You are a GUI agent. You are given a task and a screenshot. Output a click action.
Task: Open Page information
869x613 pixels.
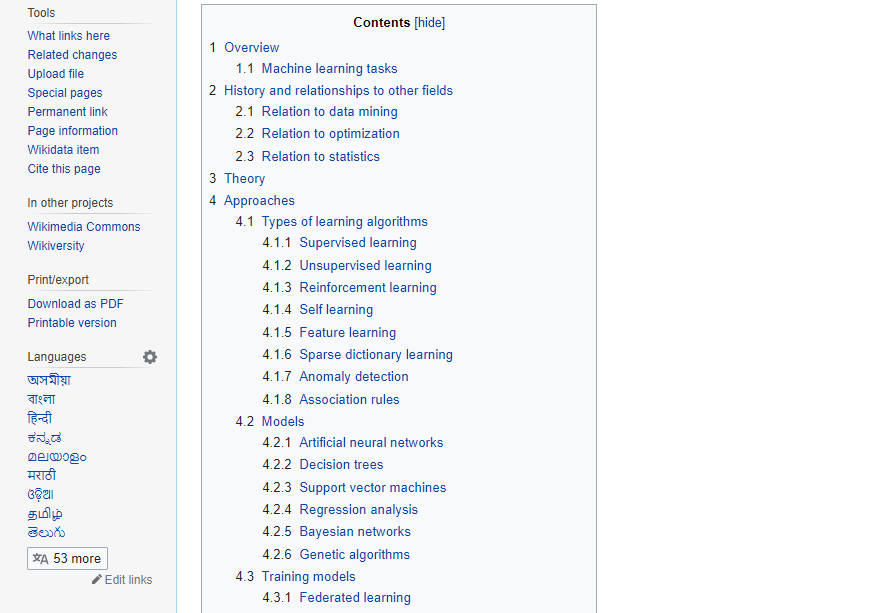73,131
